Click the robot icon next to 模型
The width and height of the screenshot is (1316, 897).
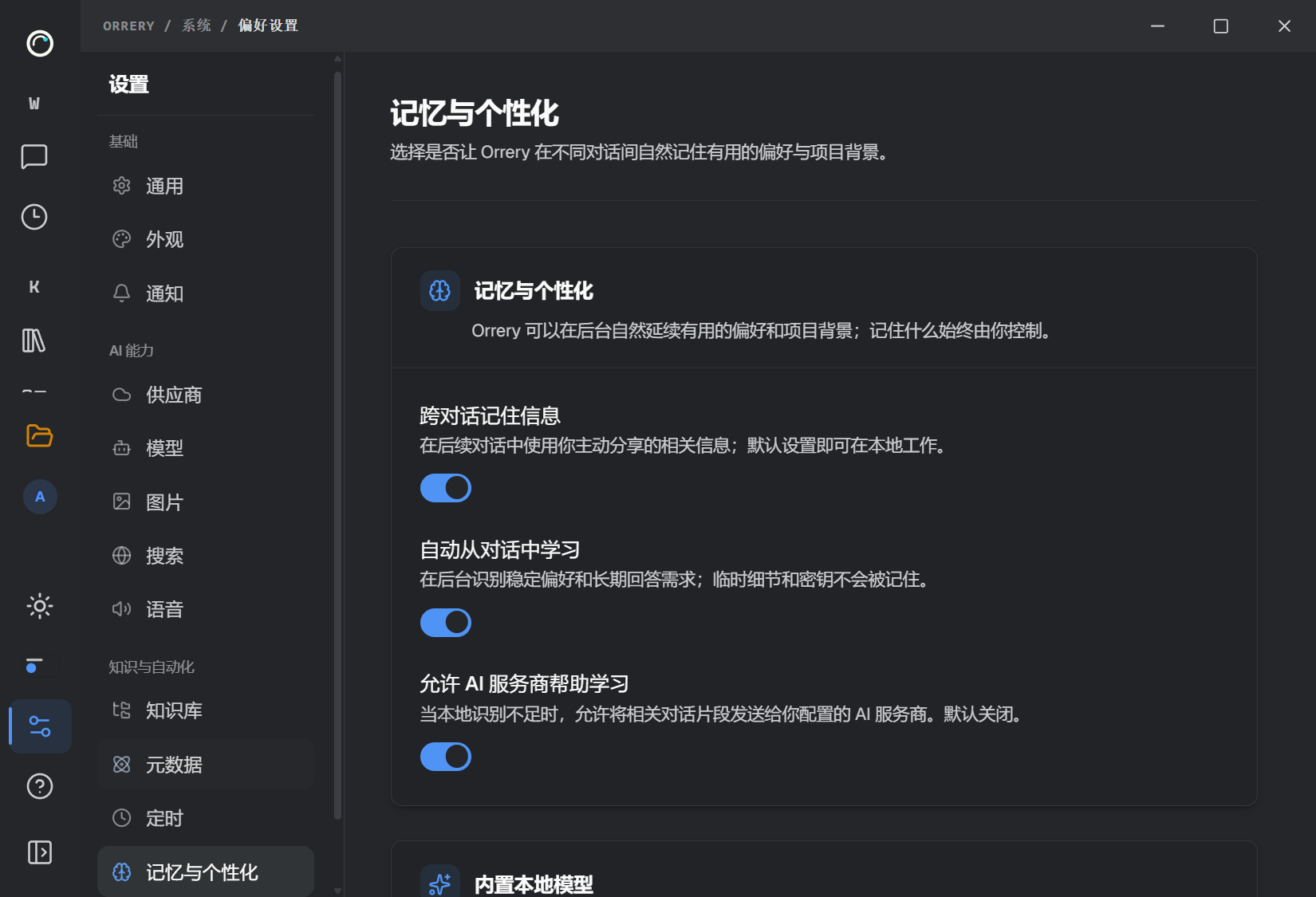click(121, 448)
